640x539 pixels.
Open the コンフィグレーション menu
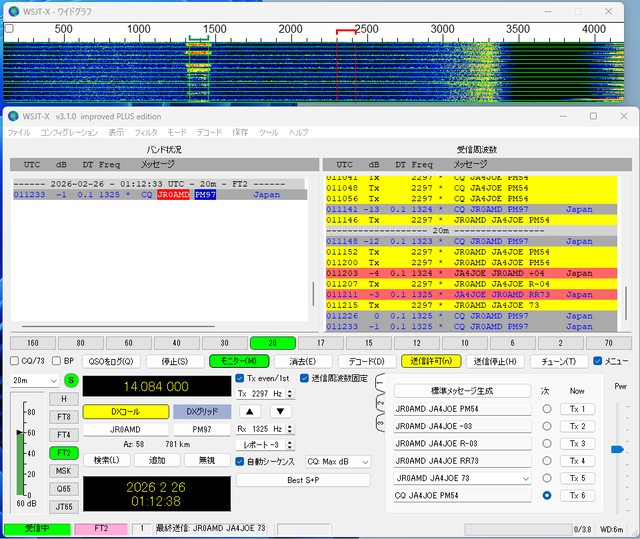pyautogui.click(x=69, y=133)
